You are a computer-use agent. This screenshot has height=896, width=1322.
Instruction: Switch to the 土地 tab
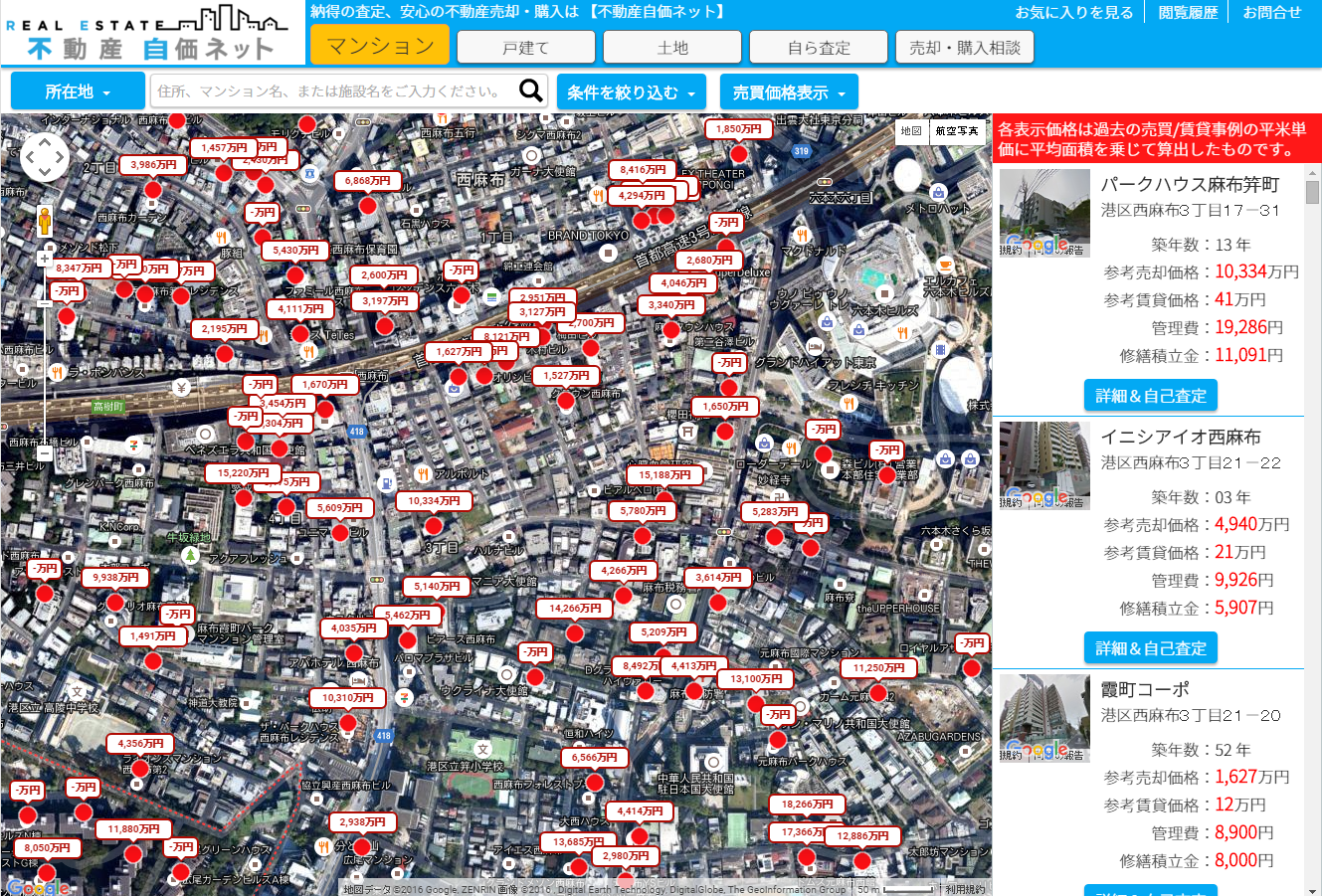[672, 47]
